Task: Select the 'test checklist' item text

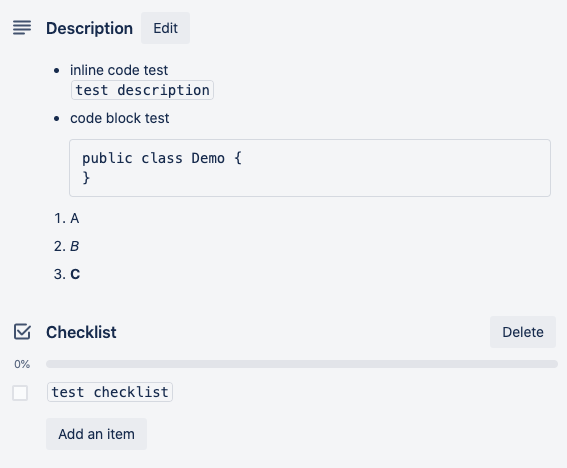Action: coord(110,392)
